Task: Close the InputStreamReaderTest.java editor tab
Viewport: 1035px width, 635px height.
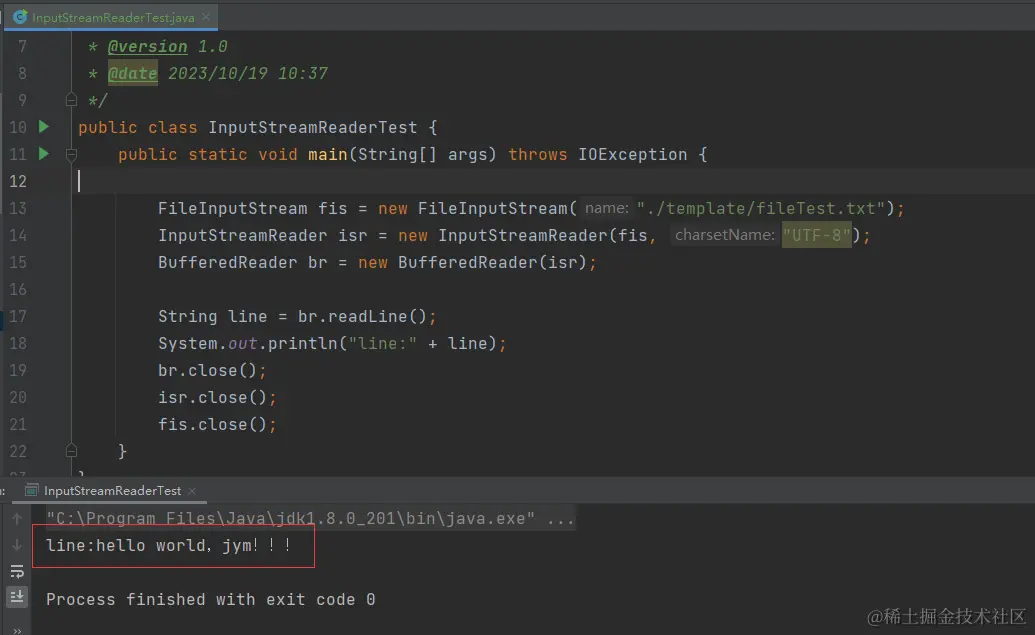Action: (206, 17)
